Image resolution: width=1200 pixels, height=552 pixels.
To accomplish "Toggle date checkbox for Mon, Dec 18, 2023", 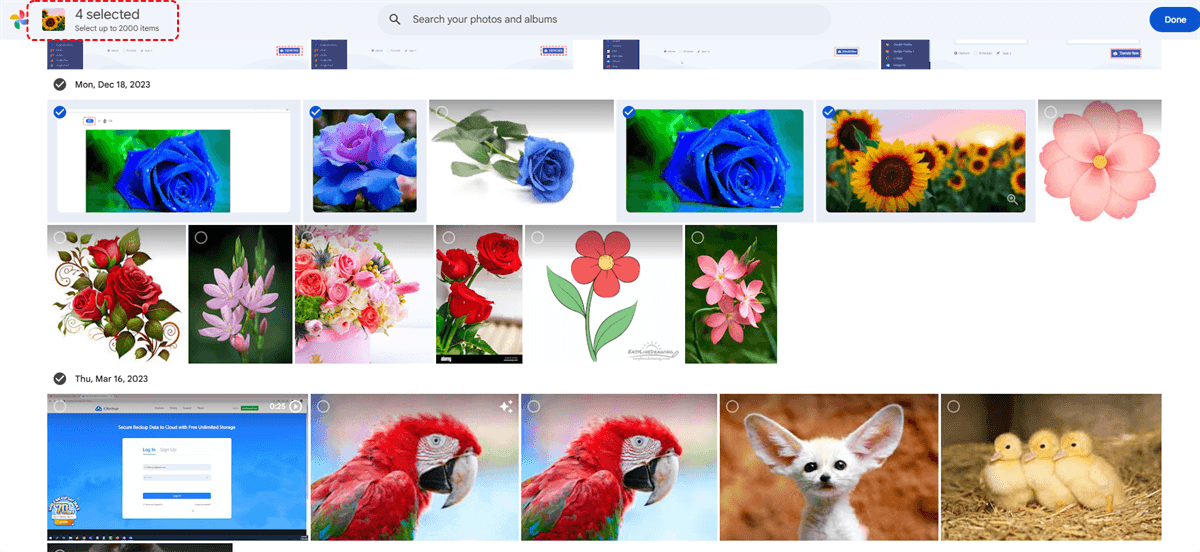I will coord(59,85).
